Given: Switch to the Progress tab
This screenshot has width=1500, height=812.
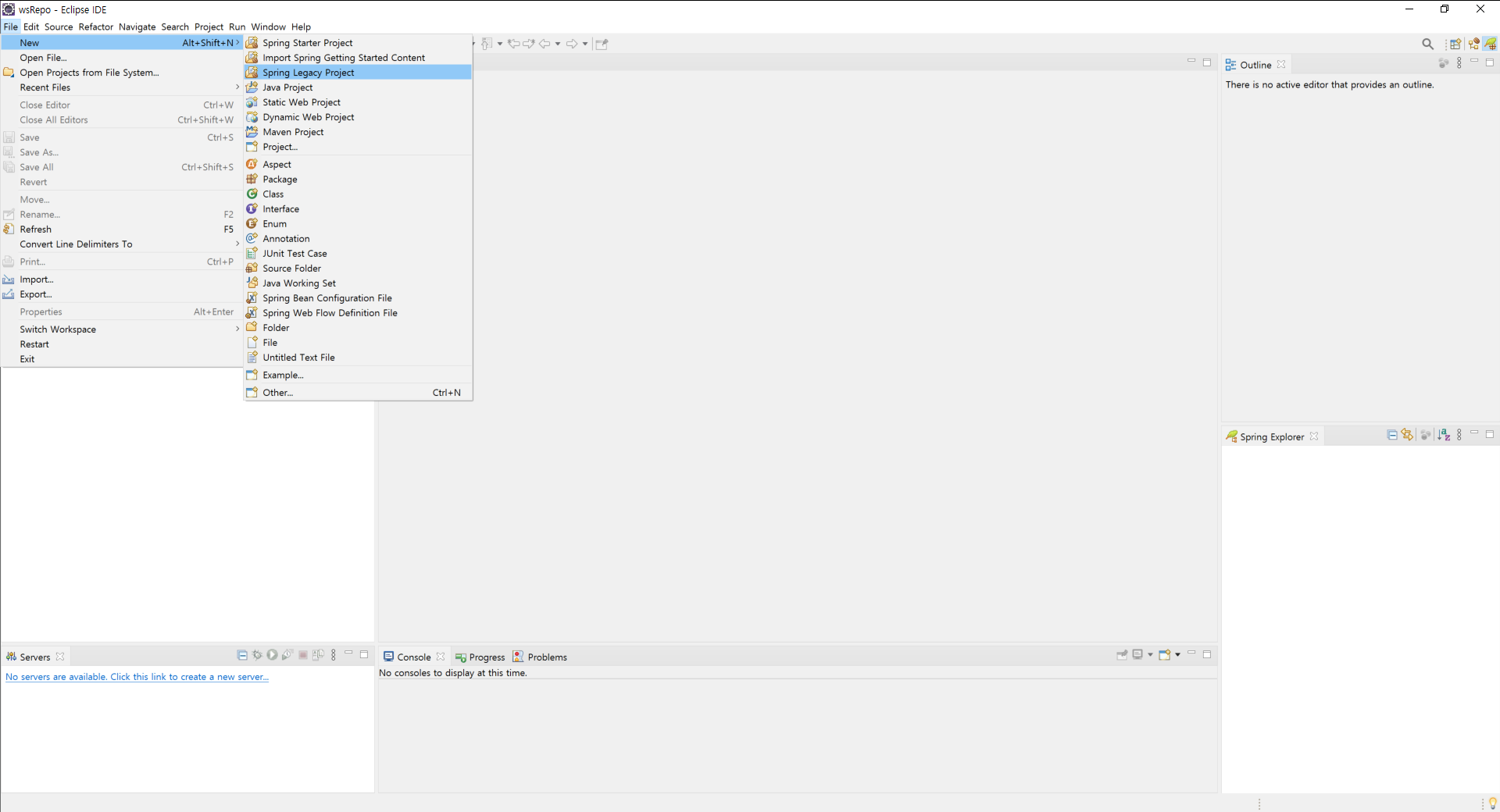Looking at the screenshot, I should [480, 657].
